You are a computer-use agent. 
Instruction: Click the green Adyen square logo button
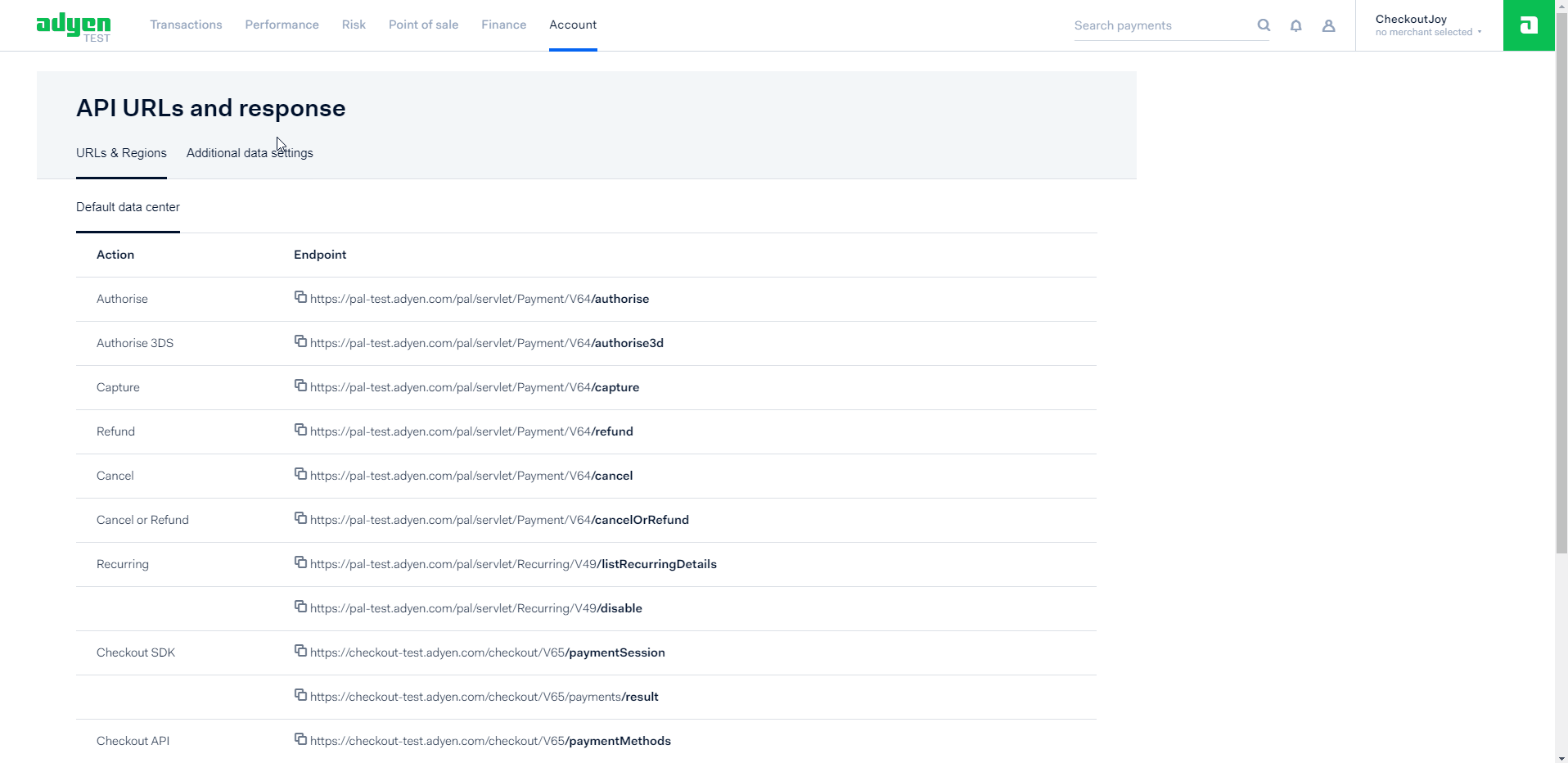pos(1529,25)
